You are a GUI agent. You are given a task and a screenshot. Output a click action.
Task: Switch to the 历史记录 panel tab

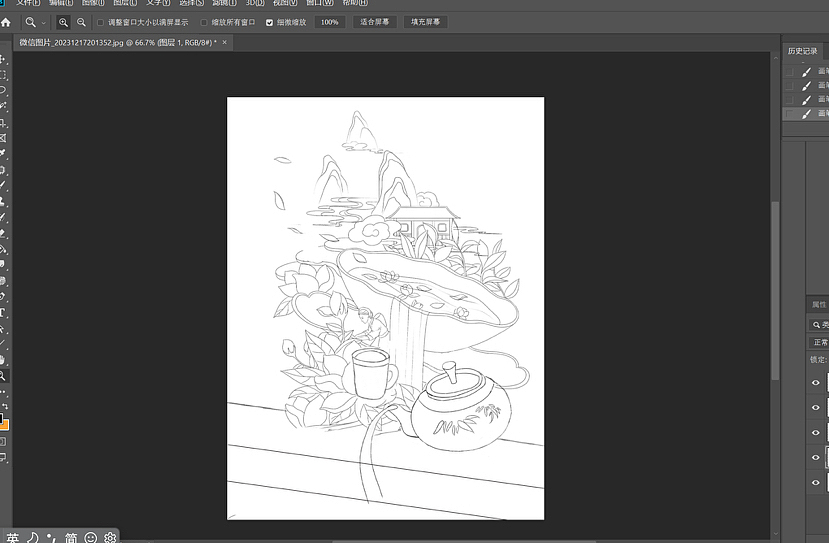click(x=802, y=51)
